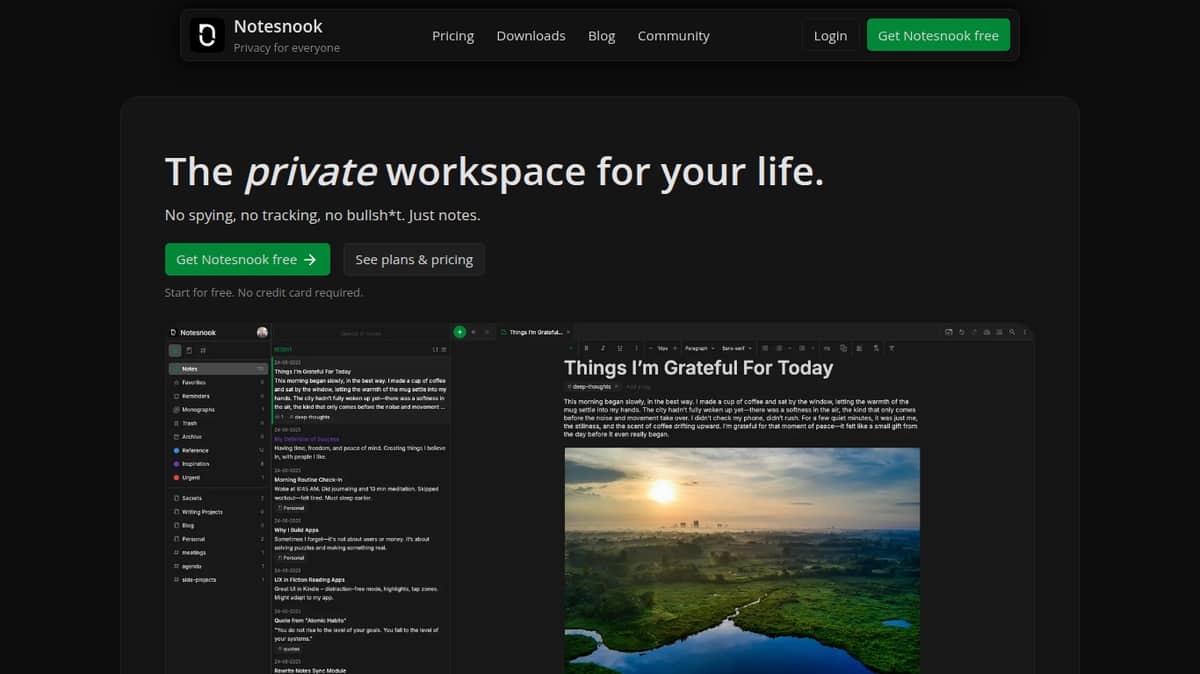This screenshot has width=1200, height=674.
Task: Open the Sans-serif font dropdown
Action: (x=737, y=348)
